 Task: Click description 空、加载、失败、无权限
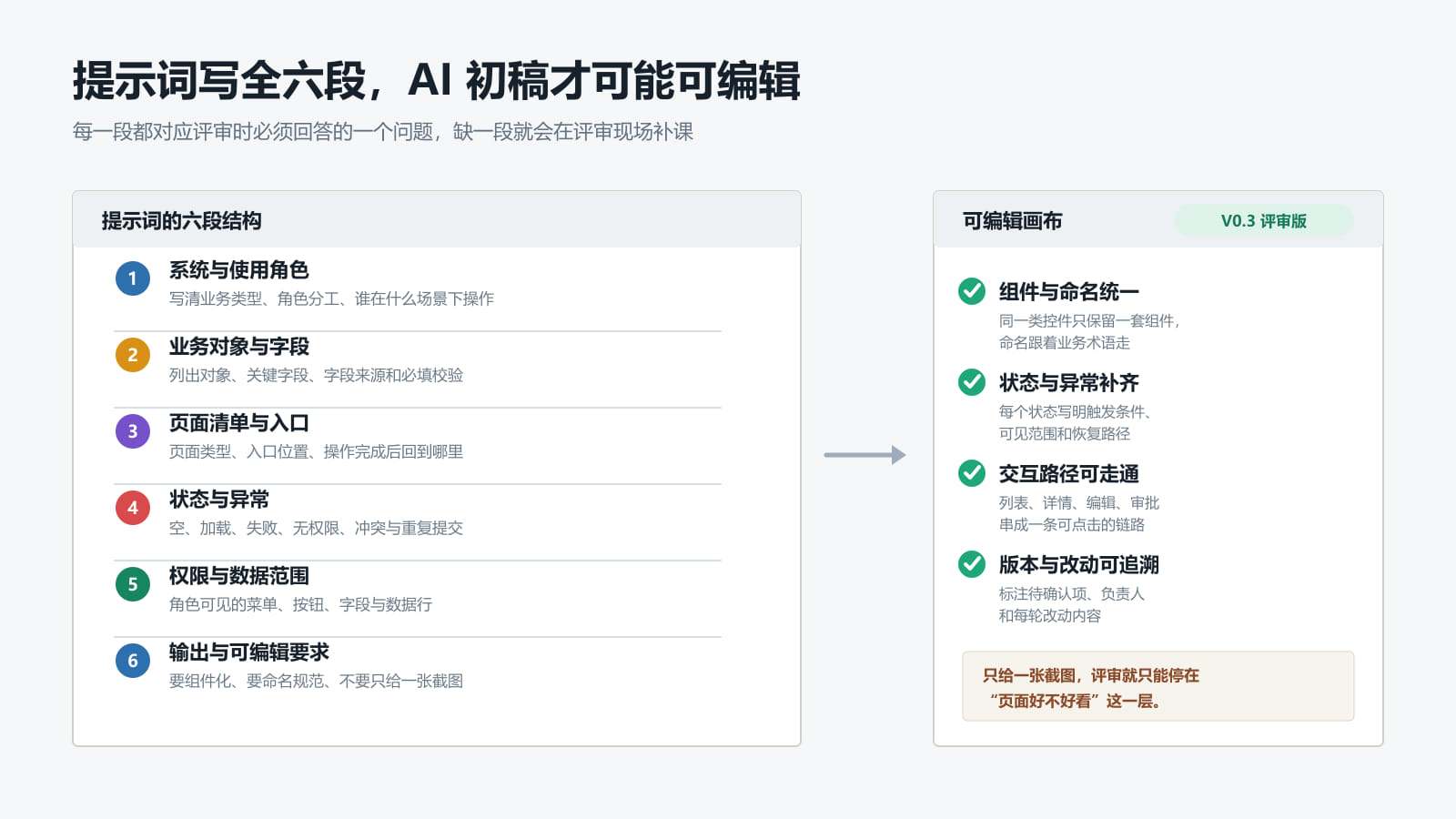316,528
